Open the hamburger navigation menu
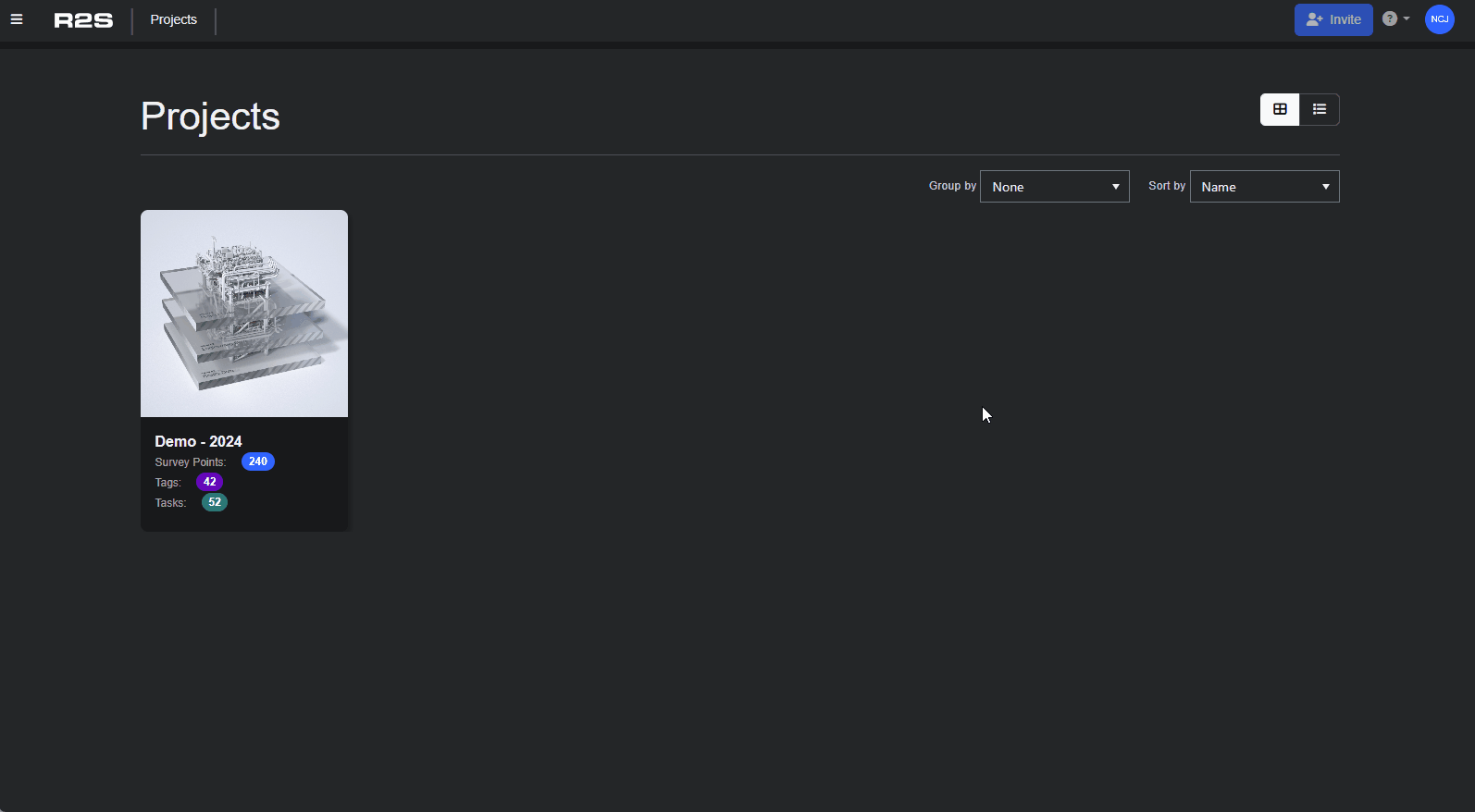The width and height of the screenshot is (1475, 812). coord(17,19)
